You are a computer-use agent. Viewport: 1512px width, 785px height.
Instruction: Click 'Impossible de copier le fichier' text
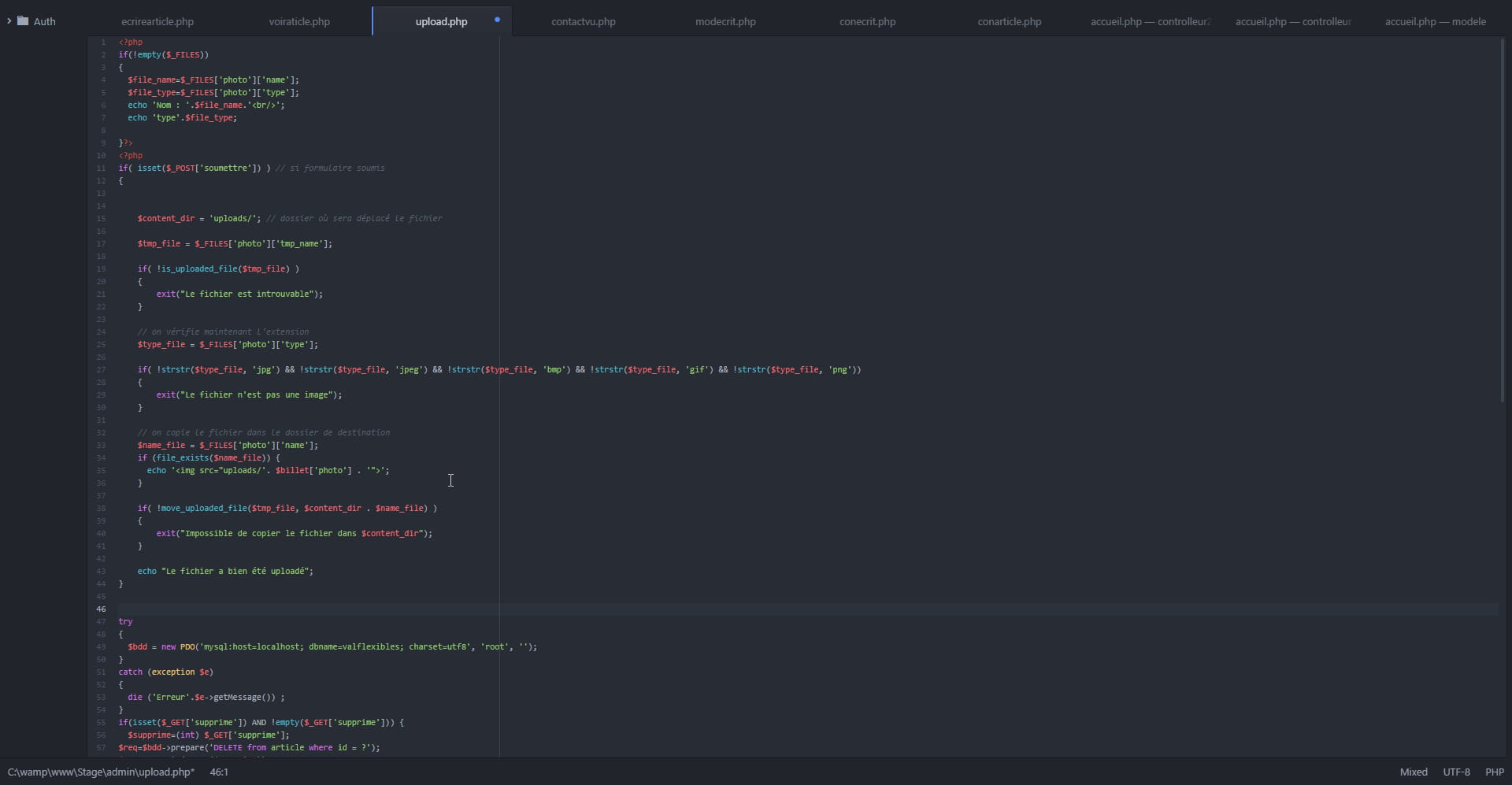point(258,533)
